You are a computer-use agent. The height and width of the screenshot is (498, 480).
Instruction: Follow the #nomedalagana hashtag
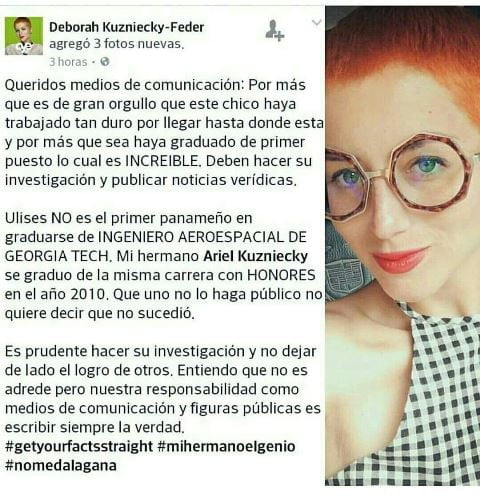click(61, 465)
